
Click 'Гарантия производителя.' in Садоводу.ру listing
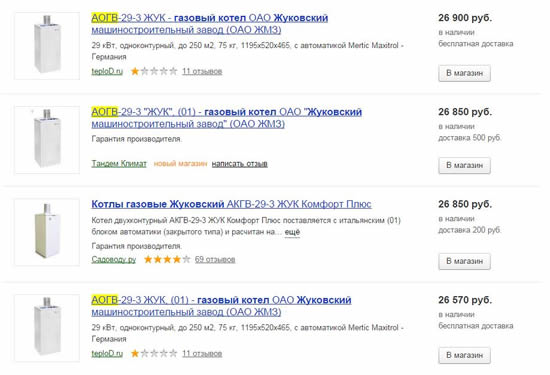coord(137,246)
